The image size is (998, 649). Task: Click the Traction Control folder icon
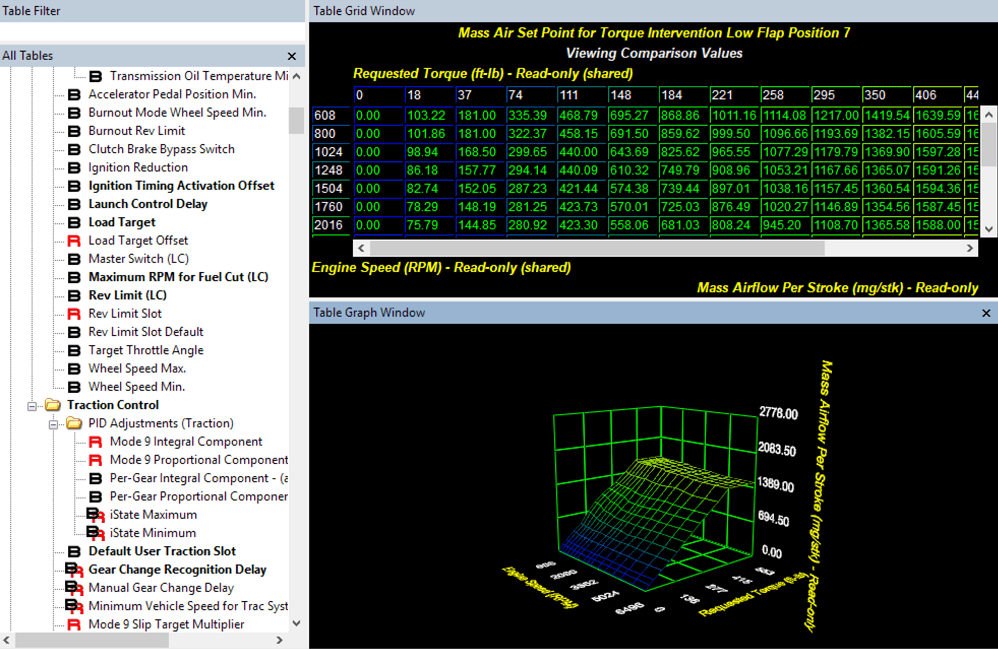coord(53,405)
